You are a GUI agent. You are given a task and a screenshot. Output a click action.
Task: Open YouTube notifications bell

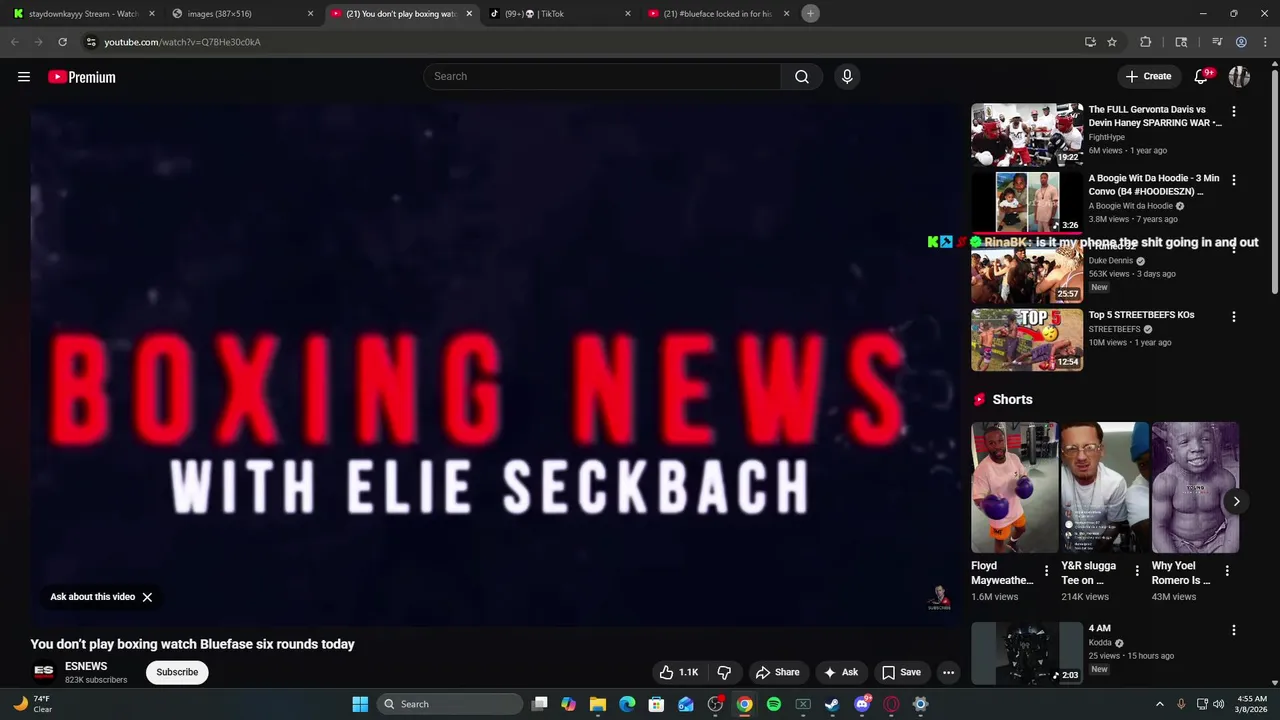click(x=1202, y=77)
